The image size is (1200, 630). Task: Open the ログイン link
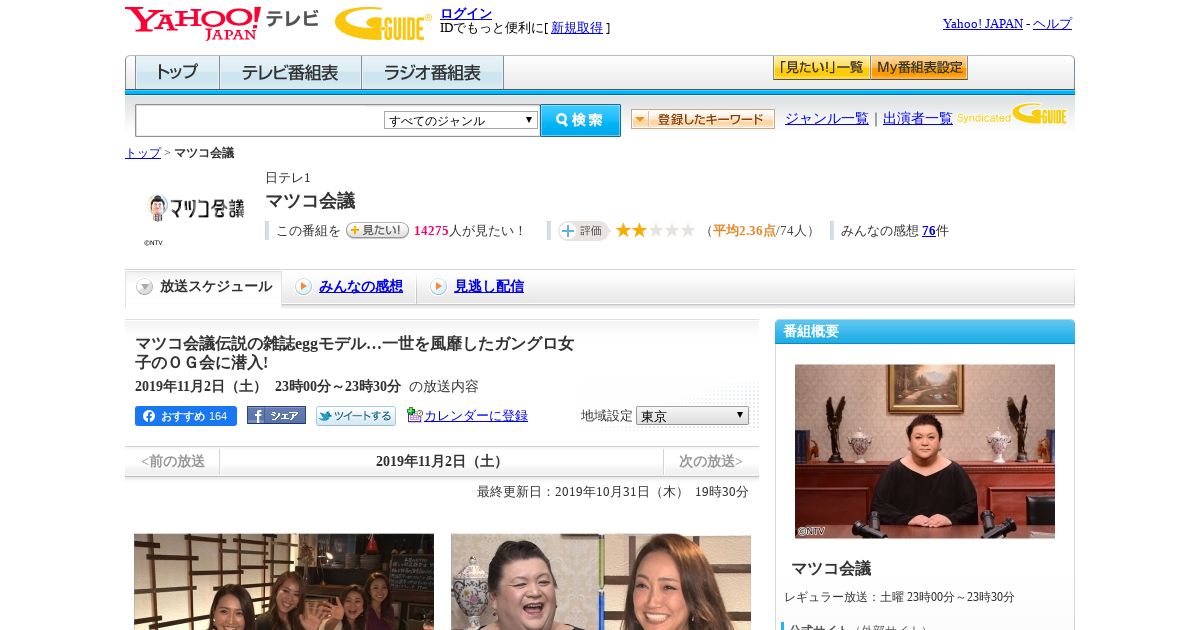[x=466, y=13]
